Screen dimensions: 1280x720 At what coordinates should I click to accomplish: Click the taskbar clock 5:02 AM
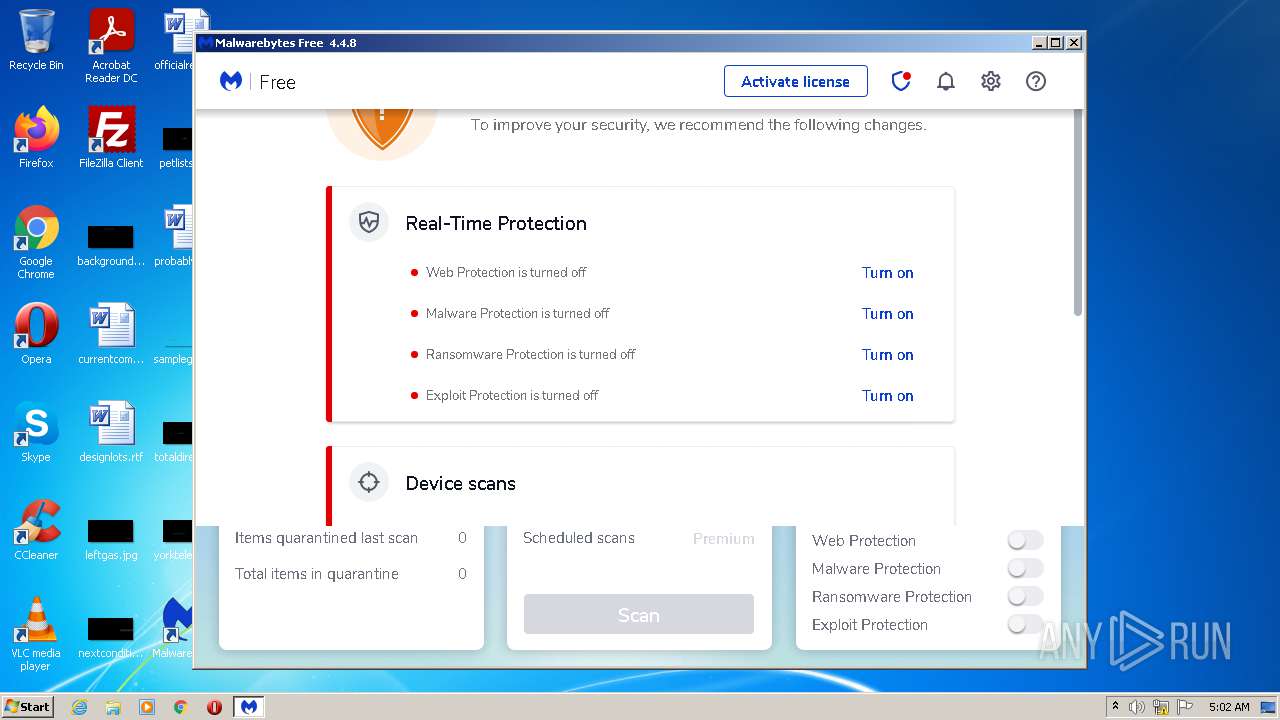pos(1229,707)
